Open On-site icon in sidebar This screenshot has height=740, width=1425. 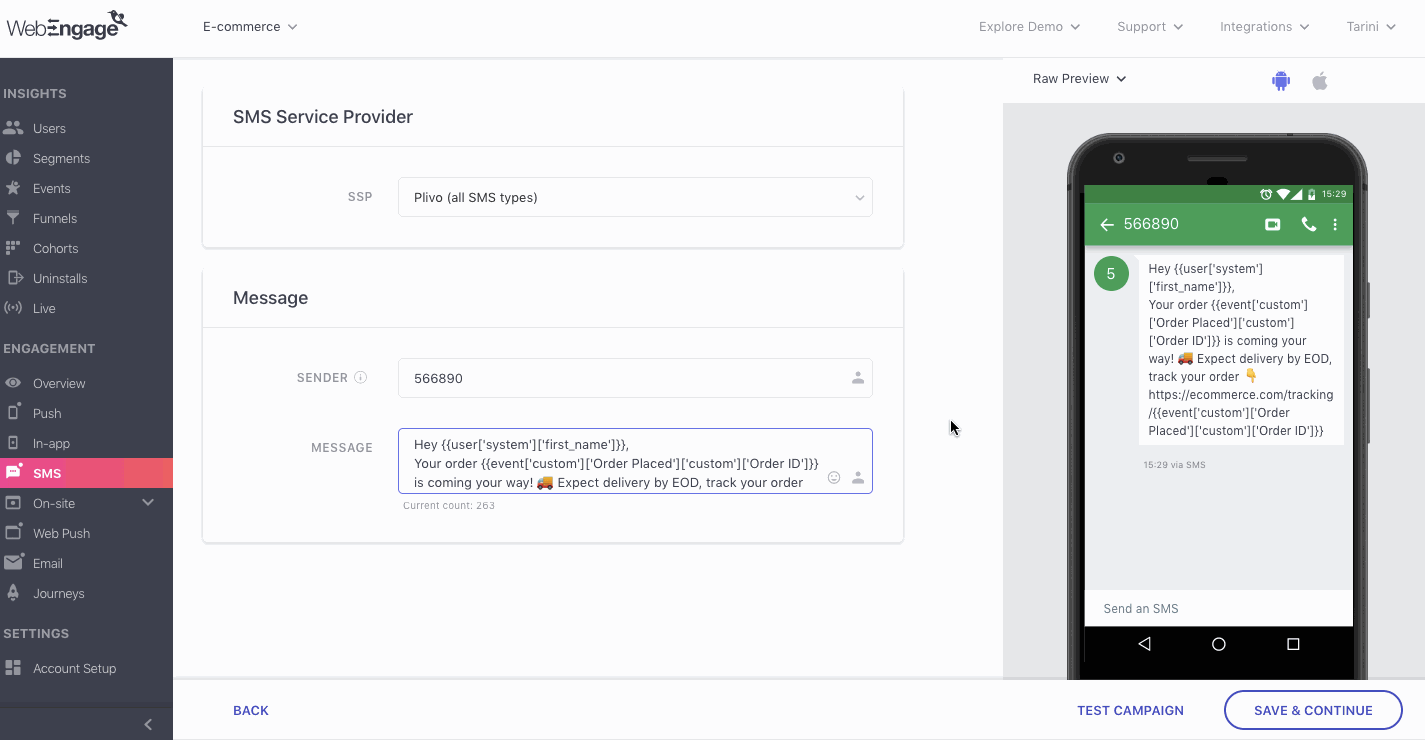pos(13,503)
